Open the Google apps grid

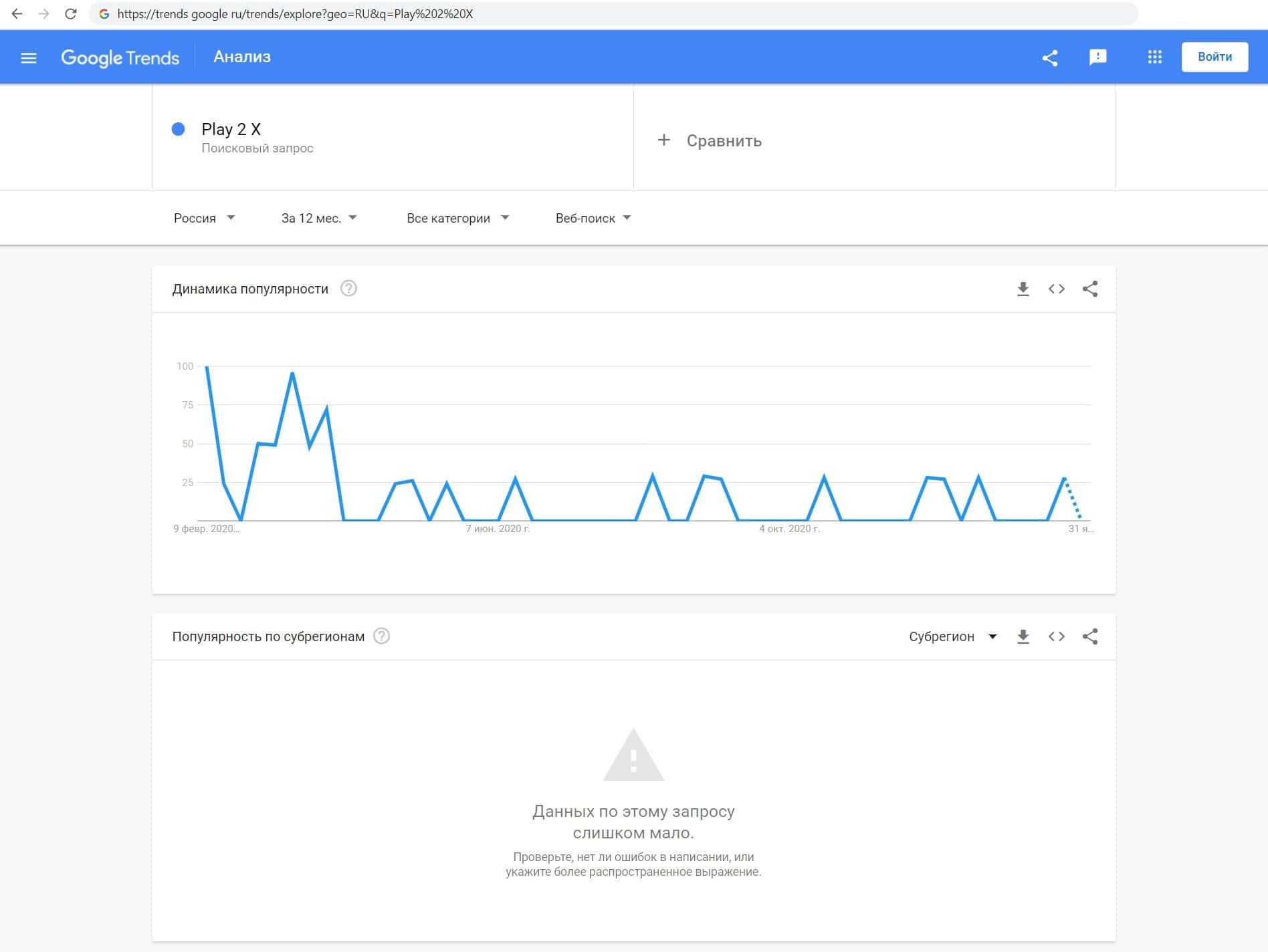tap(1155, 57)
